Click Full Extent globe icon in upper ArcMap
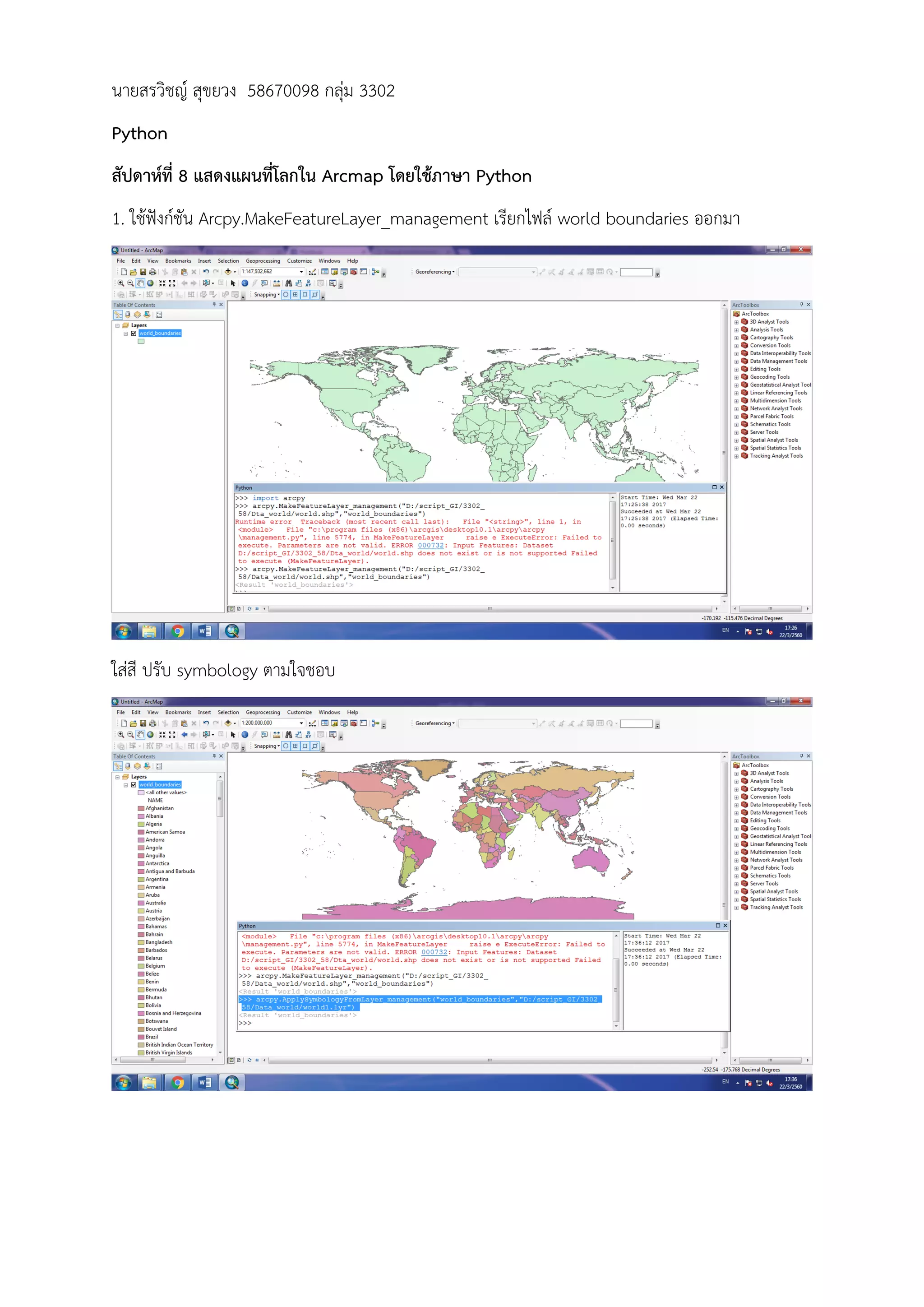 pos(150,283)
